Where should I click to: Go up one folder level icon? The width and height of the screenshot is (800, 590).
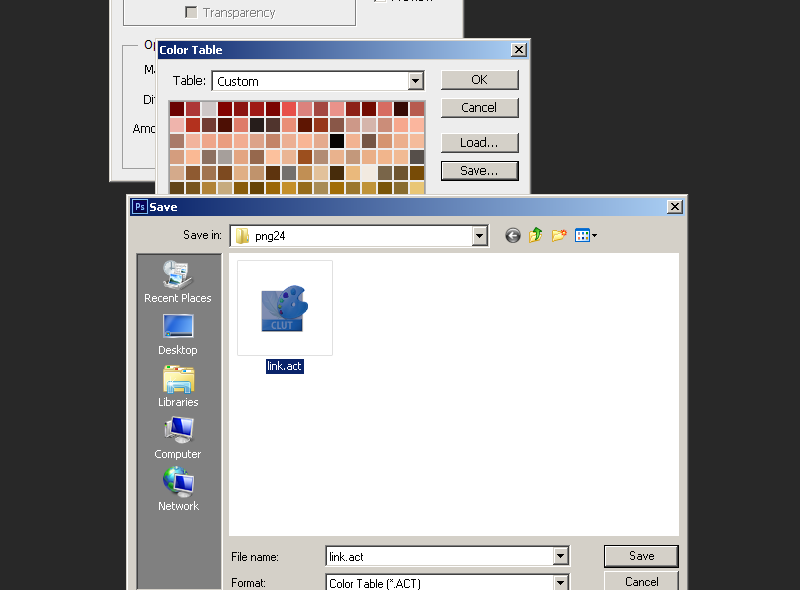click(x=536, y=235)
